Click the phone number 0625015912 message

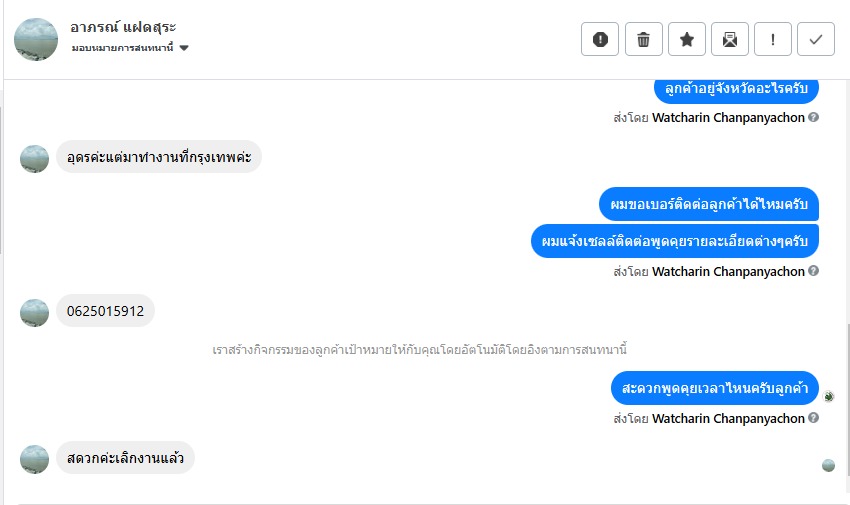105,311
